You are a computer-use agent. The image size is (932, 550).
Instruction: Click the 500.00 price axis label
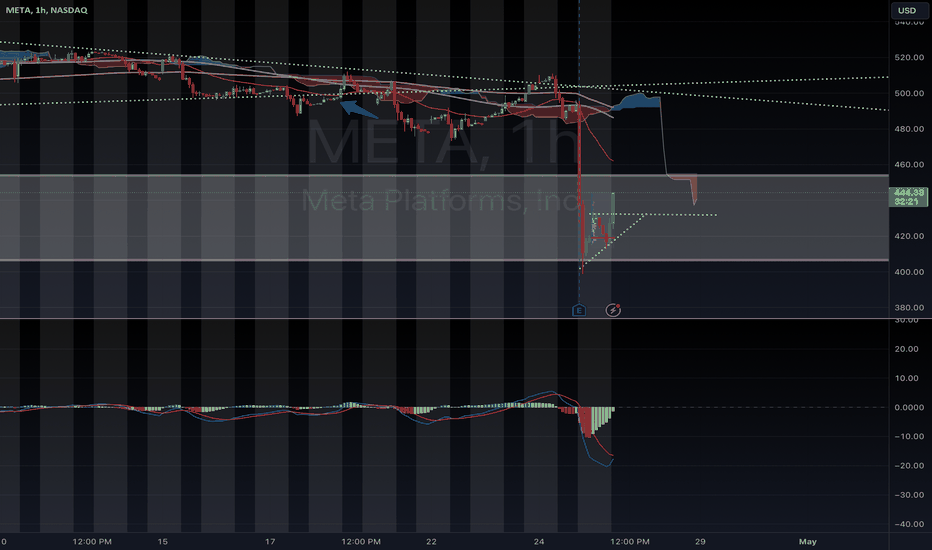[x=909, y=93]
